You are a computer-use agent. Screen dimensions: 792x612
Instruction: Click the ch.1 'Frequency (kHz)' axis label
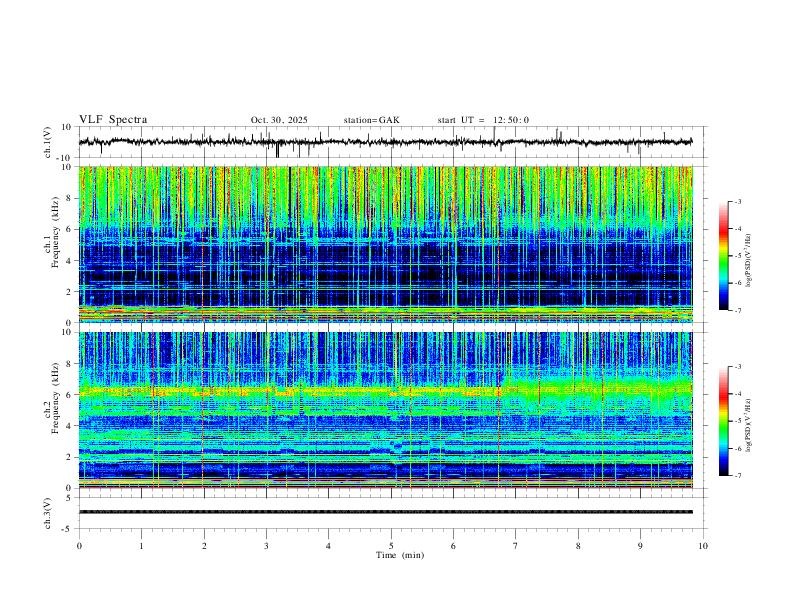pos(55,233)
